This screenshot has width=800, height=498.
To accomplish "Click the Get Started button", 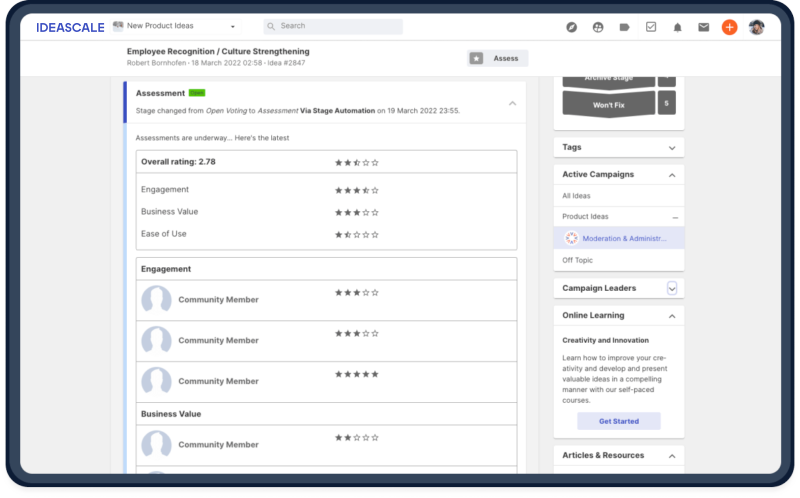I will [619, 421].
